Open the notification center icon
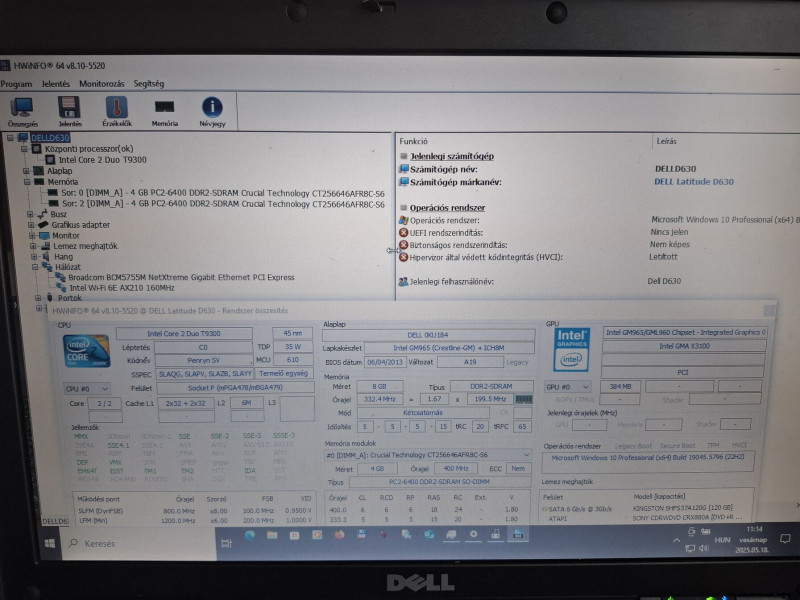800x600 pixels. (785, 539)
